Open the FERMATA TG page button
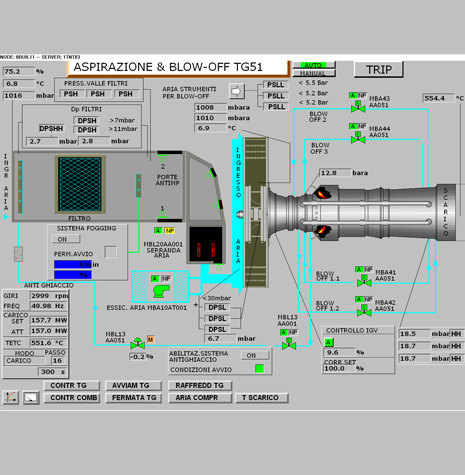Image resolution: width=465 pixels, height=475 pixels. [x=134, y=398]
